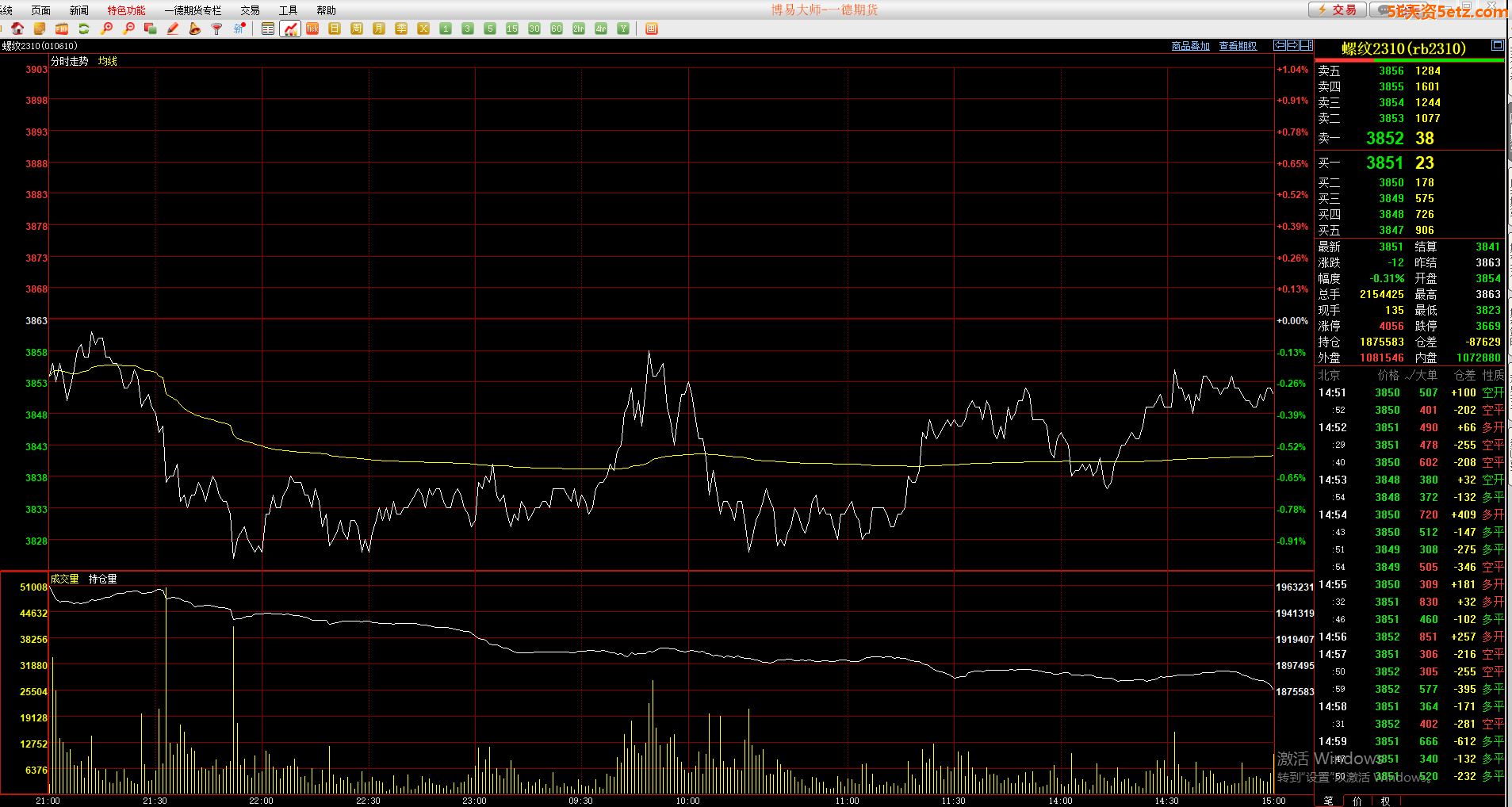Click the 持仓量 open interest label
Viewport: 1512px width, 807px height.
(102, 579)
